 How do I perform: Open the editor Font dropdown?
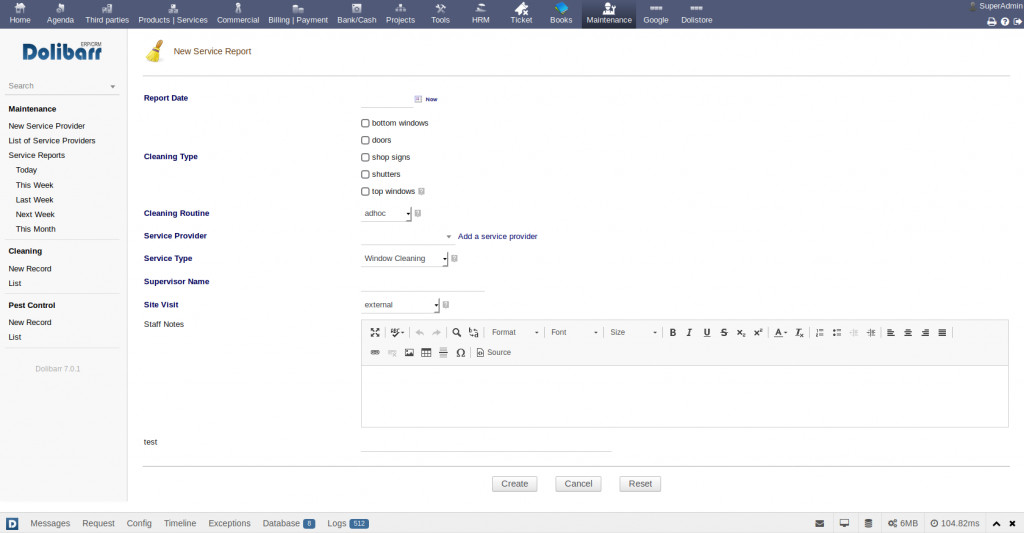(x=574, y=332)
